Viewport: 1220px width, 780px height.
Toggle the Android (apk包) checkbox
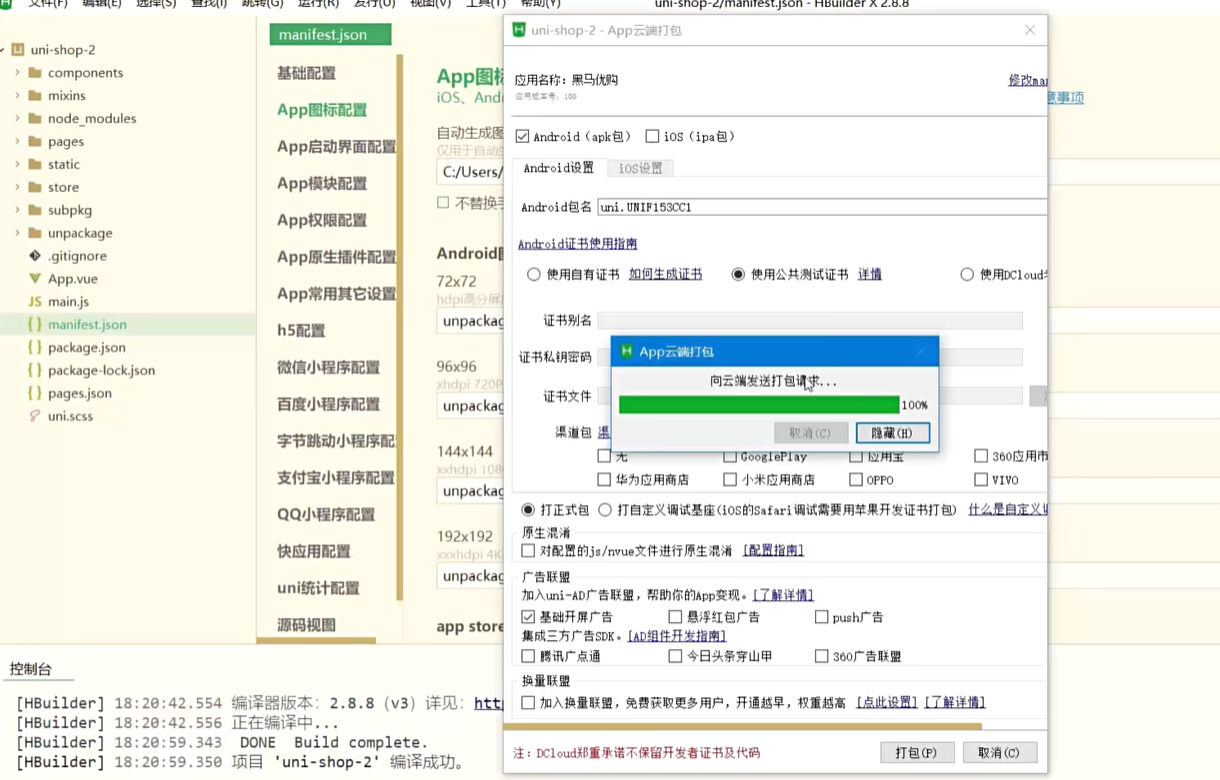(522, 136)
